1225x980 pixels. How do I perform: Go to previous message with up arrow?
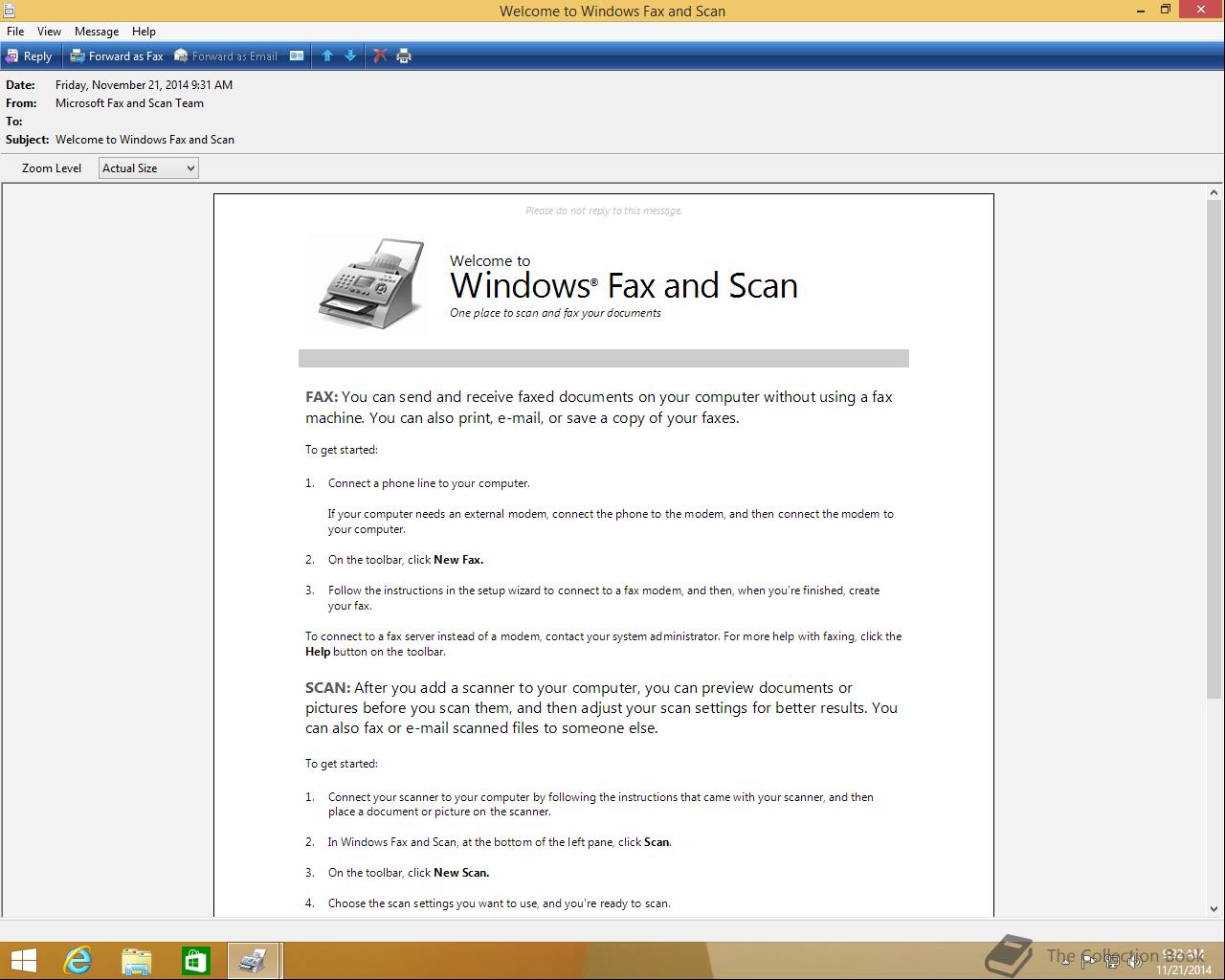[x=327, y=56]
